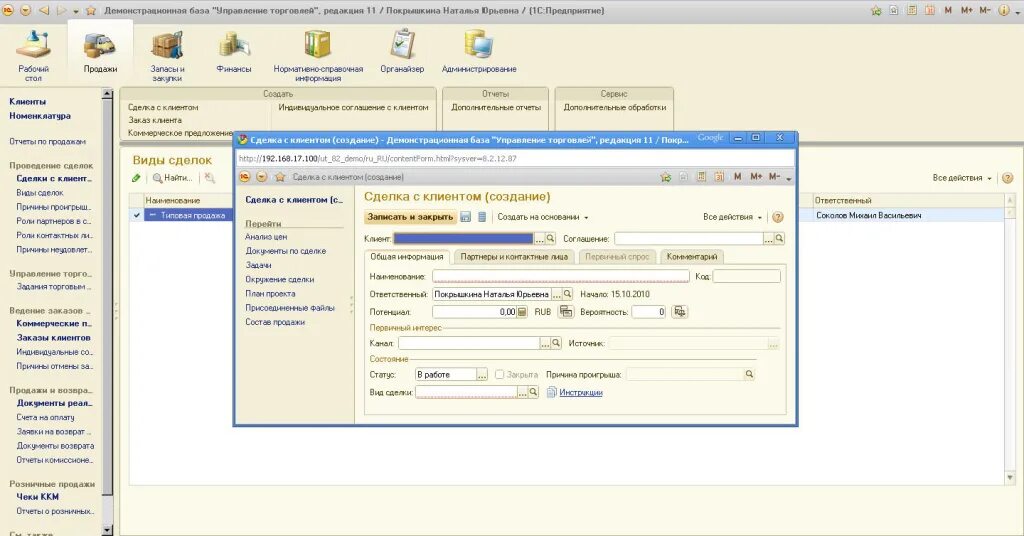Click inside the Наименование input field

pos(560,277)
